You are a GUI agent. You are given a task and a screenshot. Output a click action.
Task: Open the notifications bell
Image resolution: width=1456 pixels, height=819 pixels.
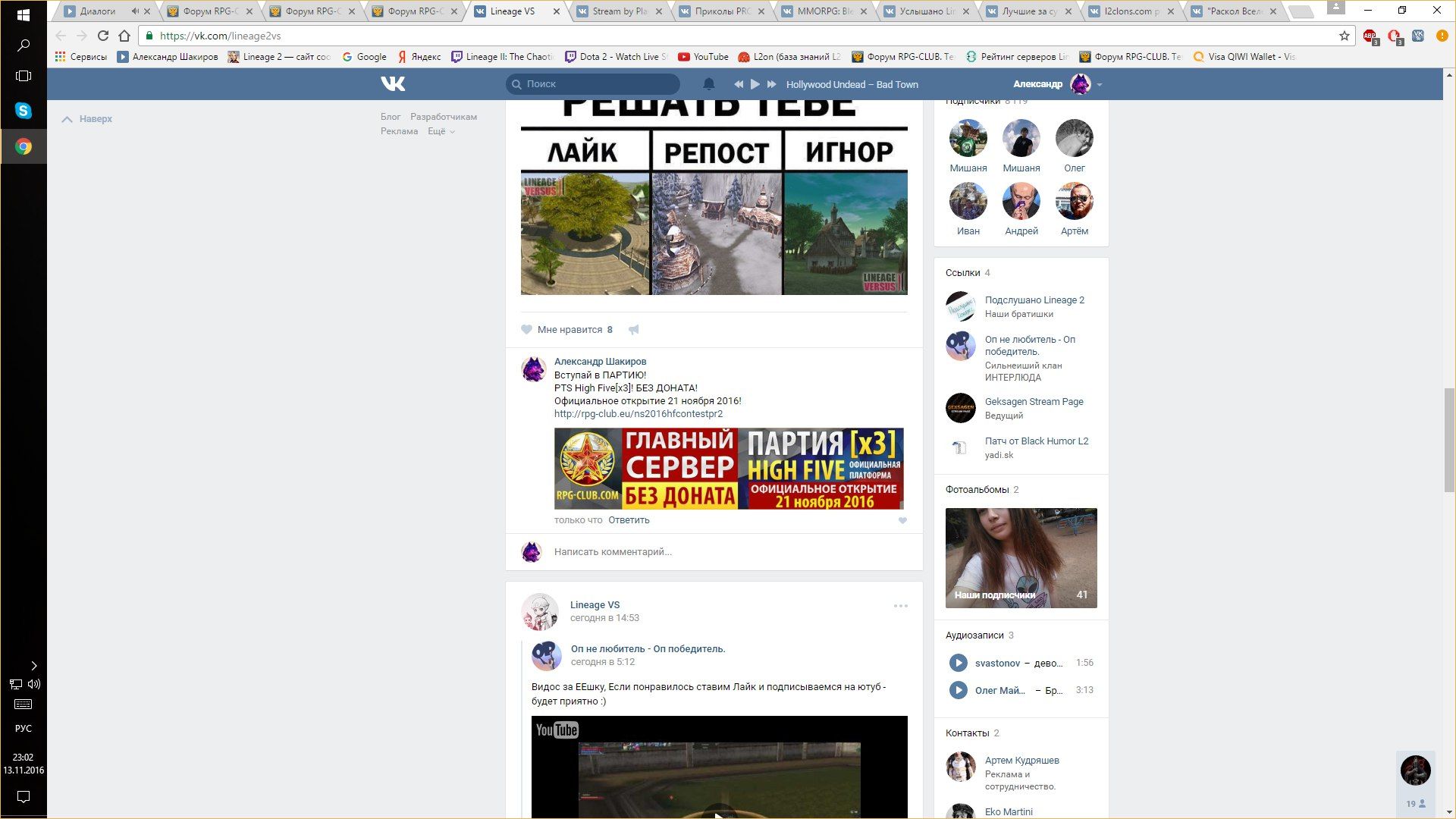(x=708, y=84)
